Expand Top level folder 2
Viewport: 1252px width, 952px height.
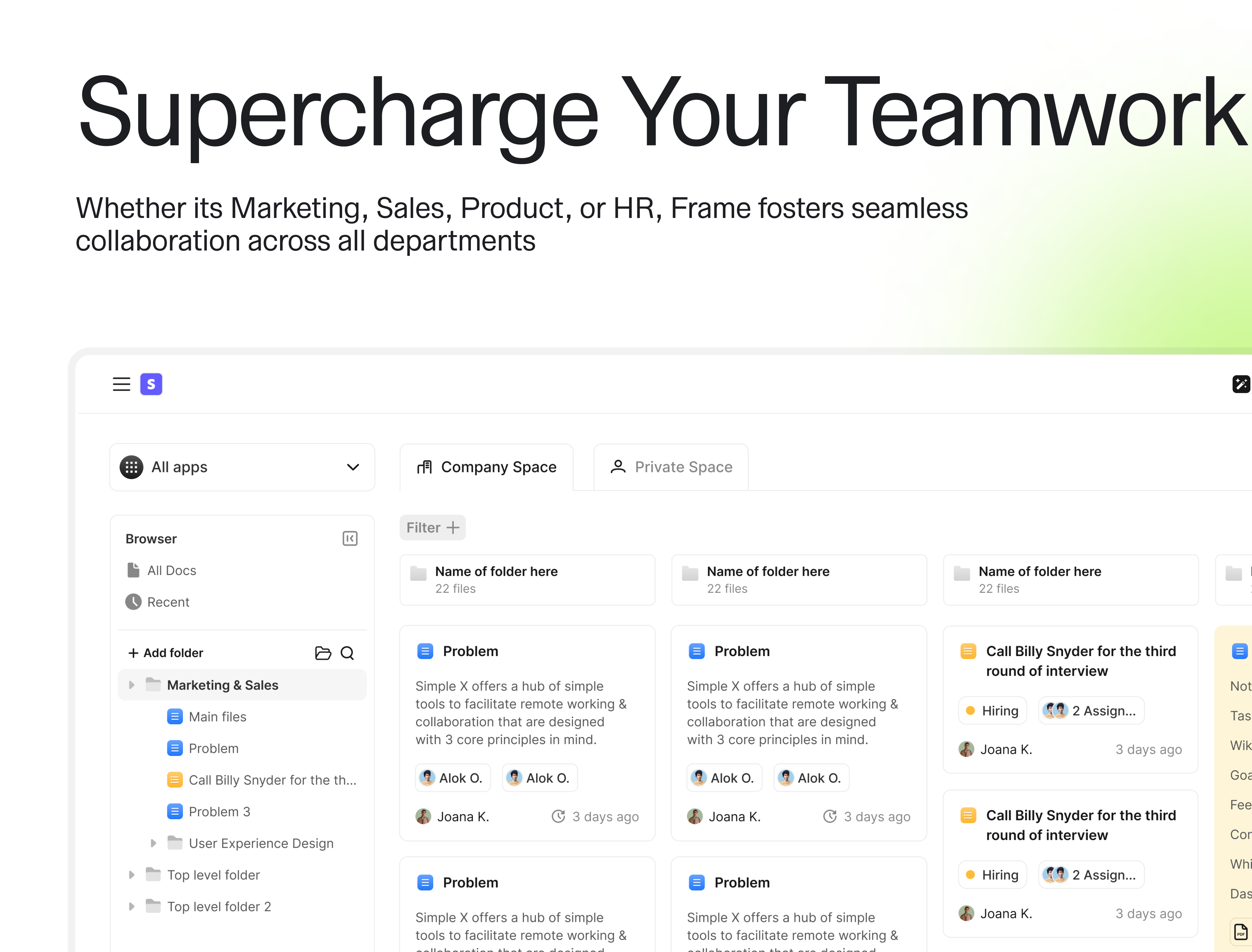coord(132,906)
